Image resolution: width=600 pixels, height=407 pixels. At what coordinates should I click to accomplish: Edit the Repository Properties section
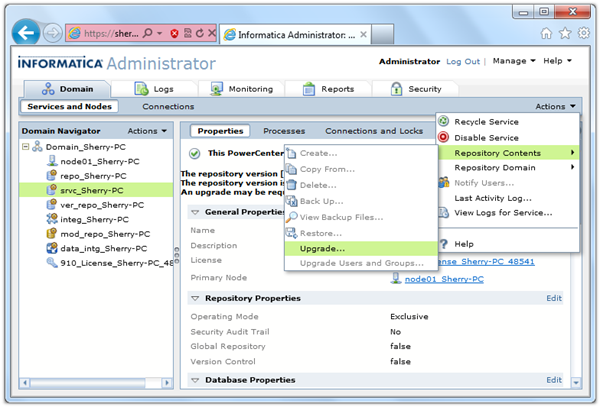pyautogui.click(x=554, y=298)
